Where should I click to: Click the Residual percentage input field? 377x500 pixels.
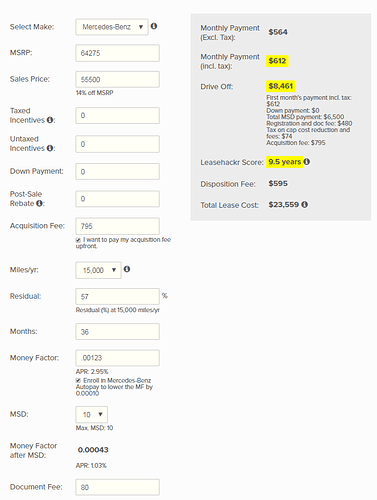(117, 297)
